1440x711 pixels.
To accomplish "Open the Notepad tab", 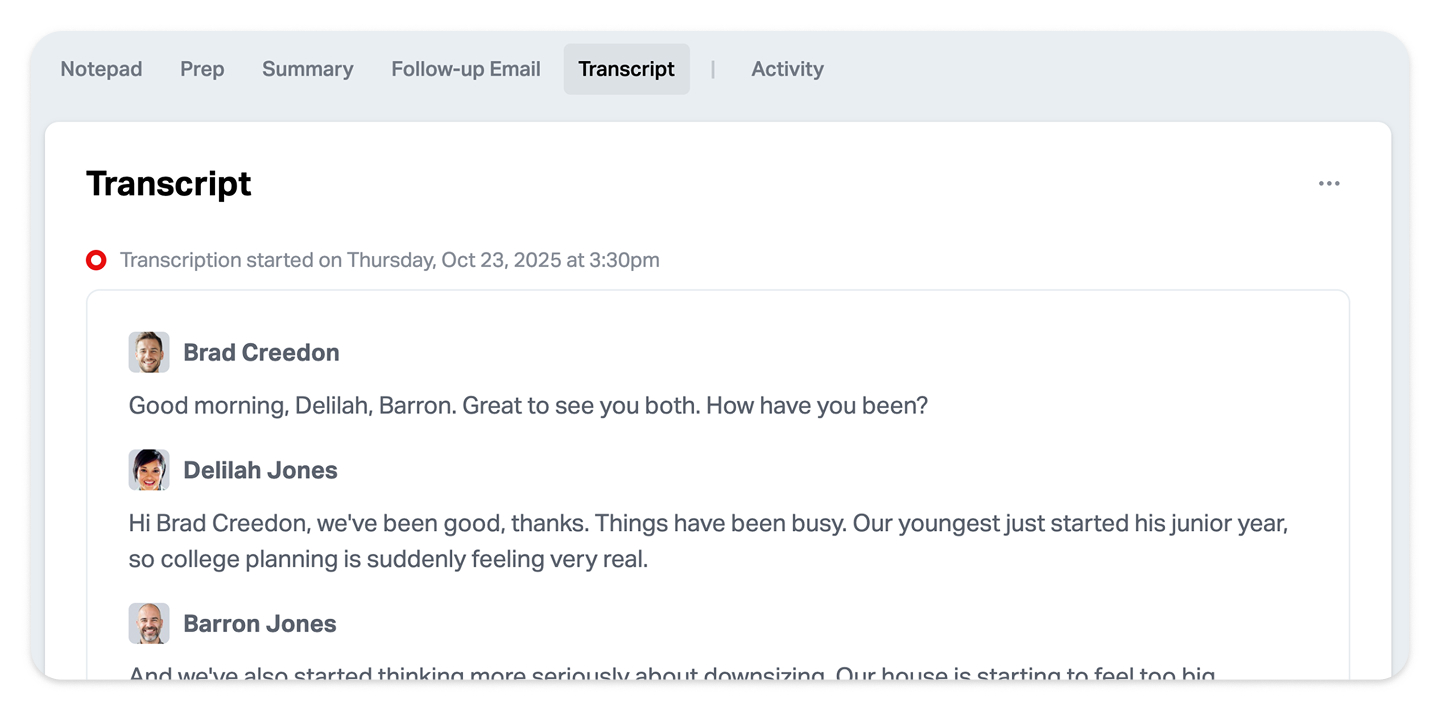I will (101, 69).
